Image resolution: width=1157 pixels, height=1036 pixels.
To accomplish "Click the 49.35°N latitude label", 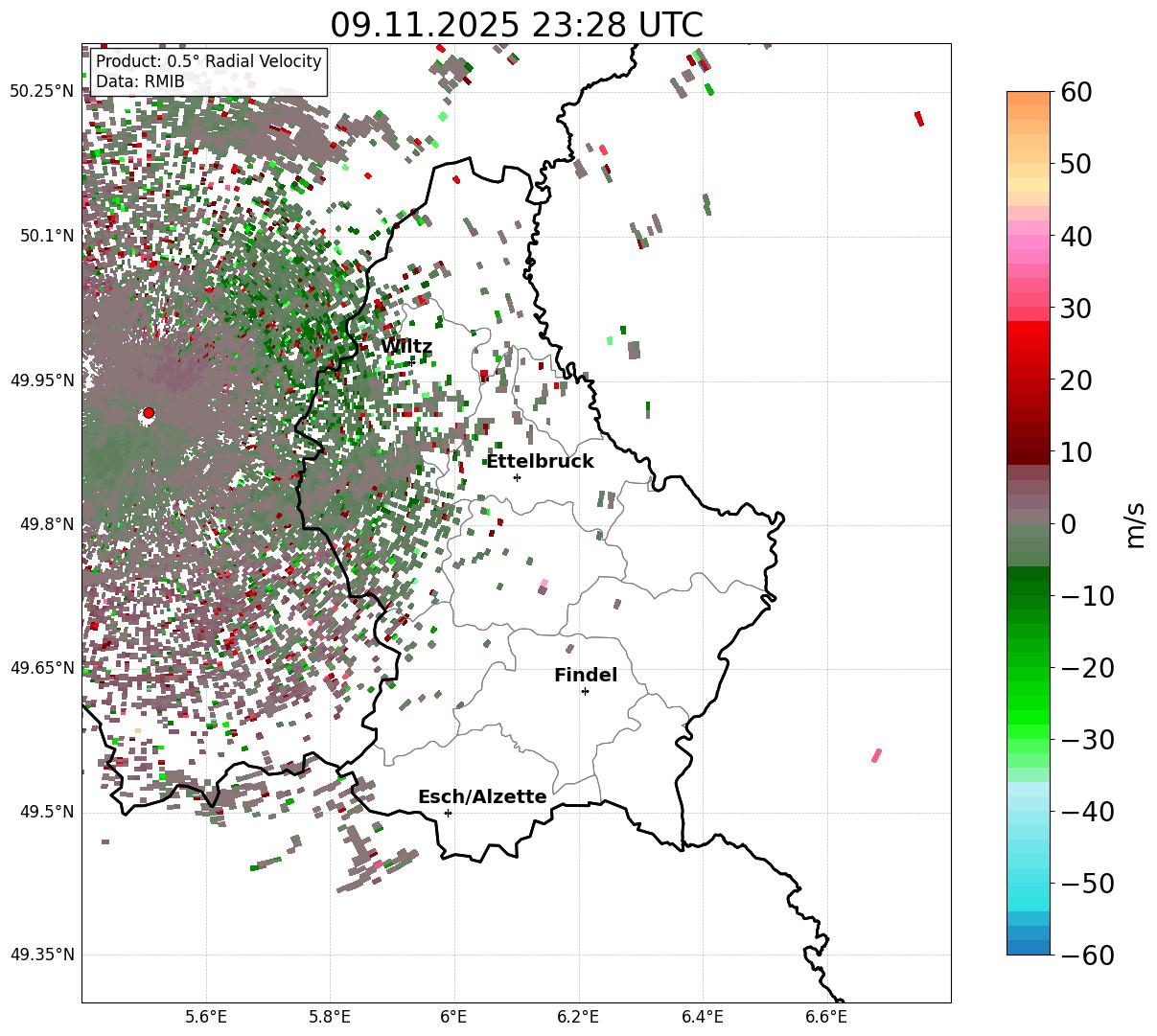I will click(x=42, y=955).
